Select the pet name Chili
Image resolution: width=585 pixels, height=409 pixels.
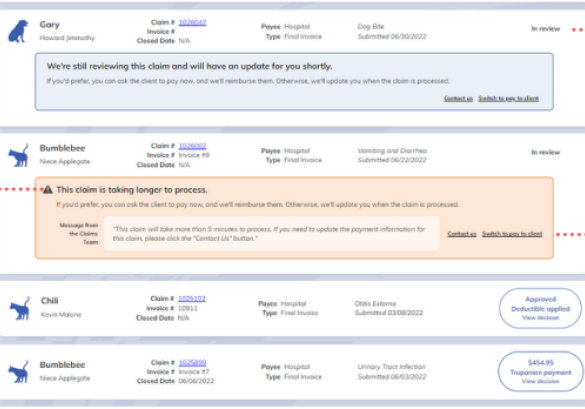(x=50, y=300)
